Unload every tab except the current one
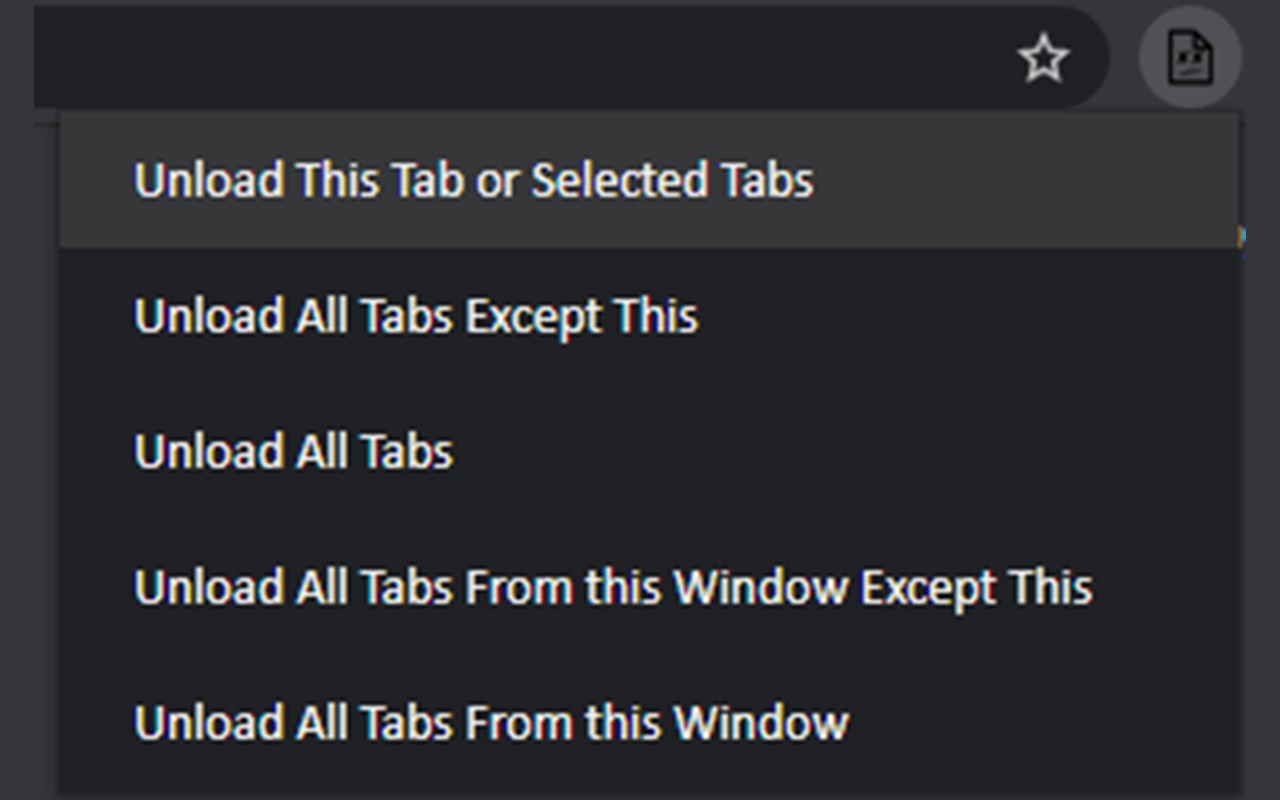This screenshot has height=800, width=1280. pos(416,317)
